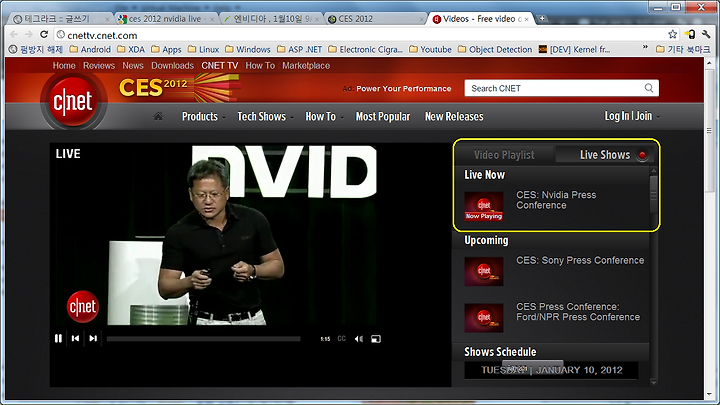Open Ford/NPR Press Conference thumbnail
Image resolution: width=720 pixels, height=405 pixels.
click(484, 318)
